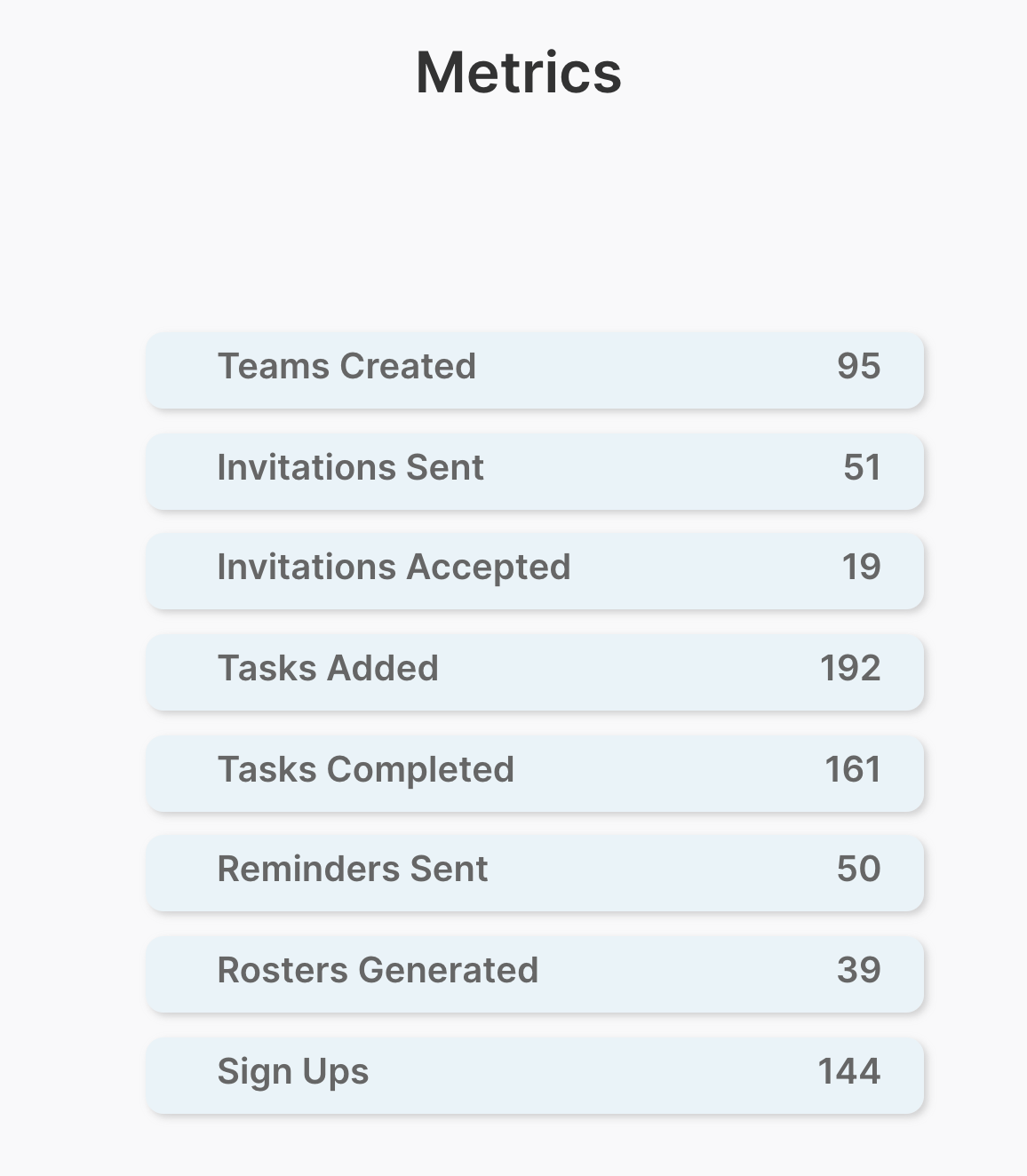This screenshot has width=1027, height=1176.
Task: Click the value 39 for Rosters Generated
Action: tap(860, 972)
